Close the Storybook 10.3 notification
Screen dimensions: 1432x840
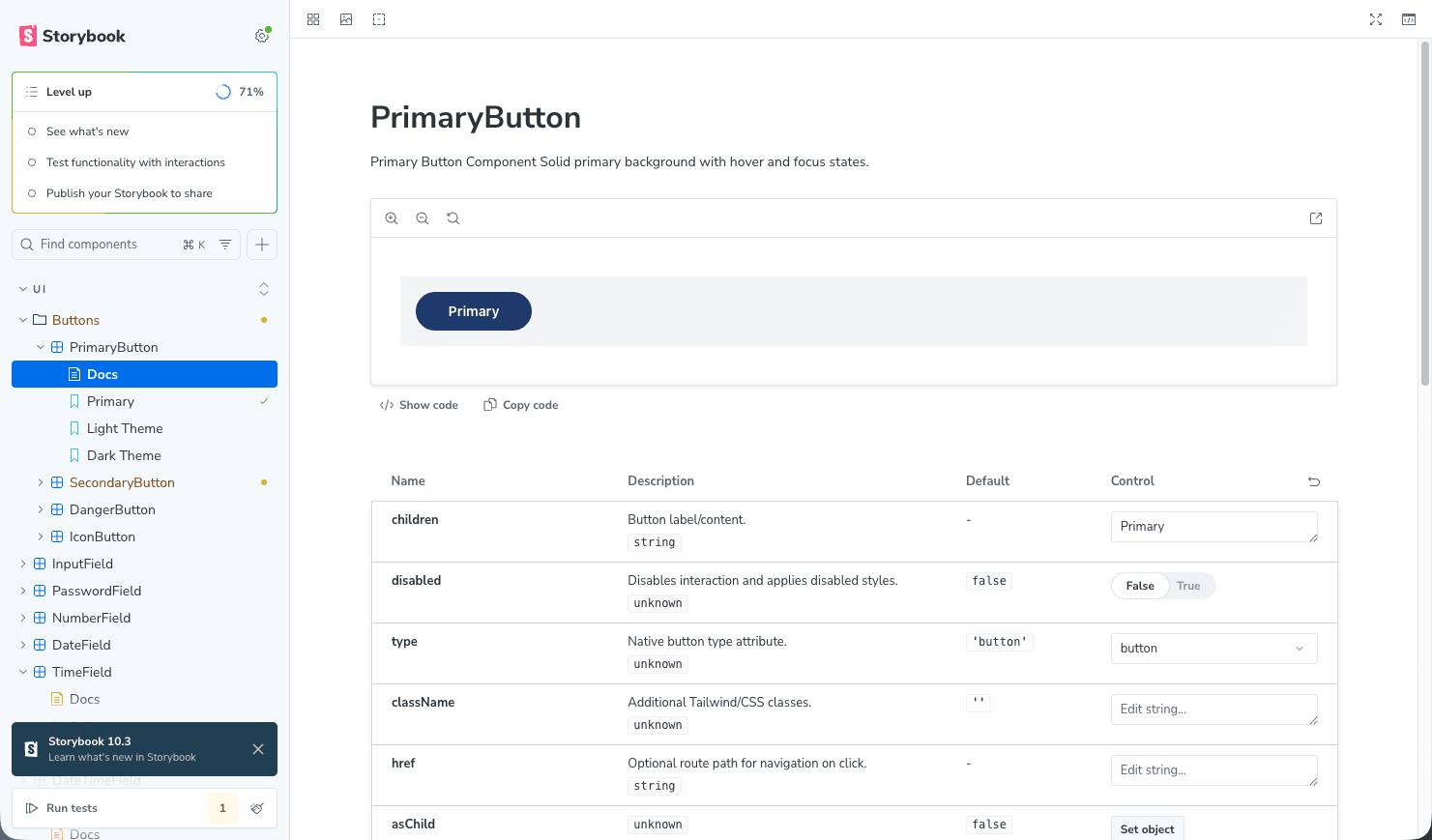(258, 749)
